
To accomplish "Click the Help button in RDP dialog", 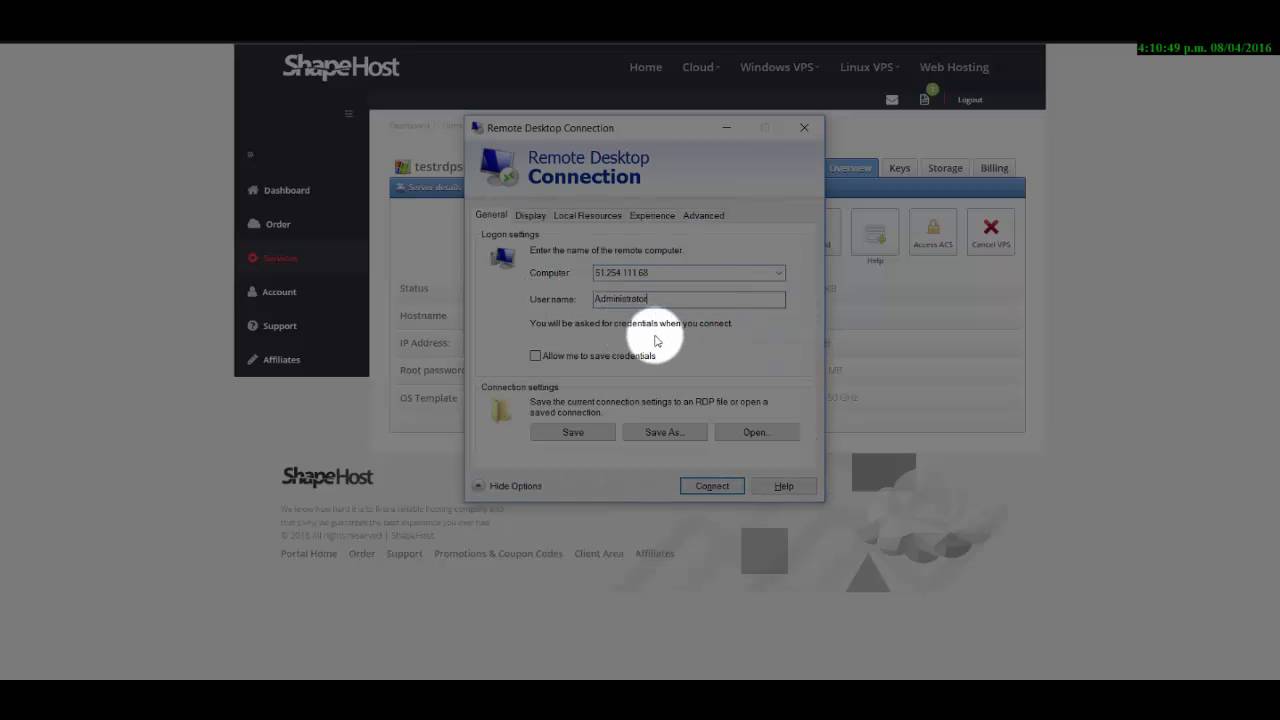I will [x=784, y=486].
